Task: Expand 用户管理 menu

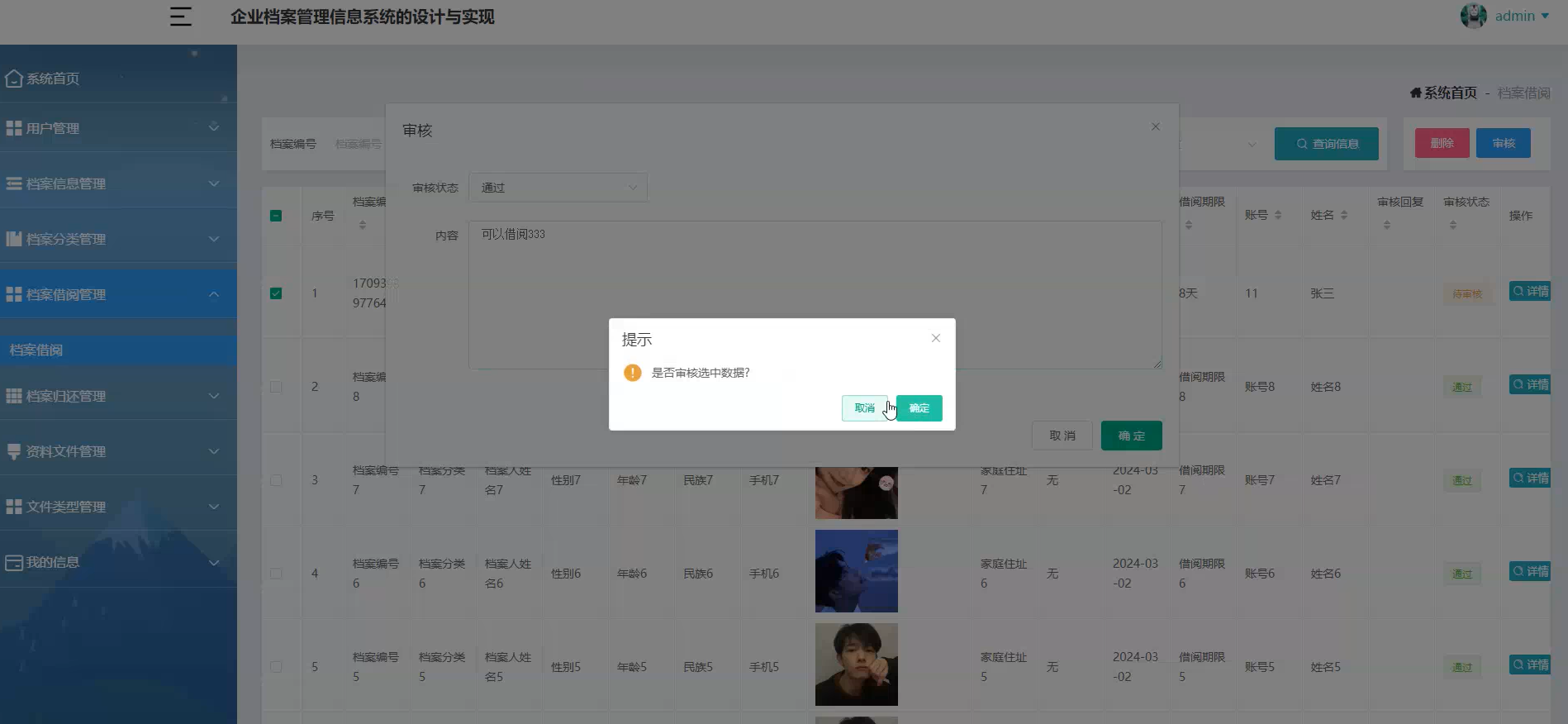Action: pyautogui.click(x=118, y=128)
